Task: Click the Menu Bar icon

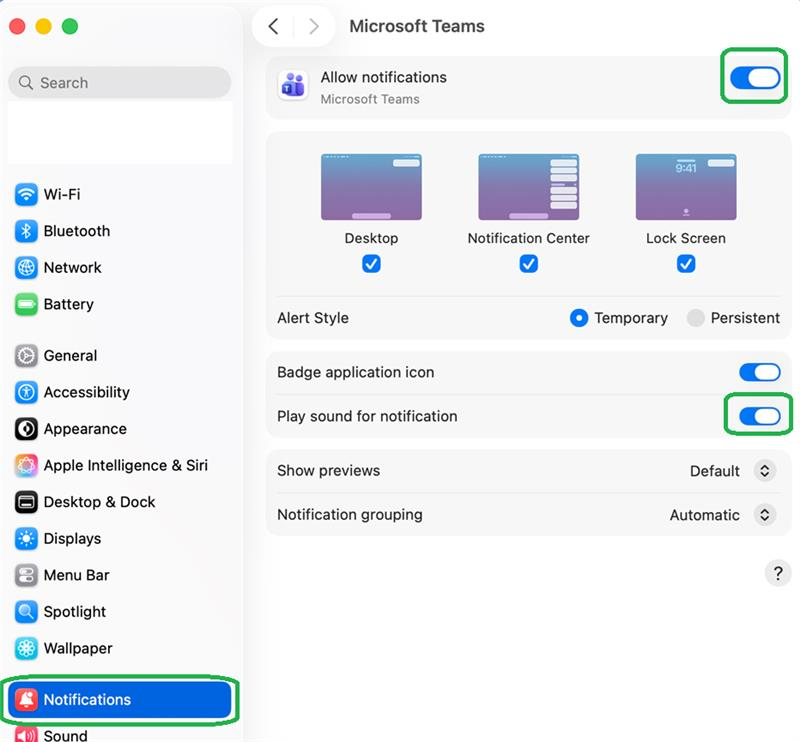Action: [26, 576]
